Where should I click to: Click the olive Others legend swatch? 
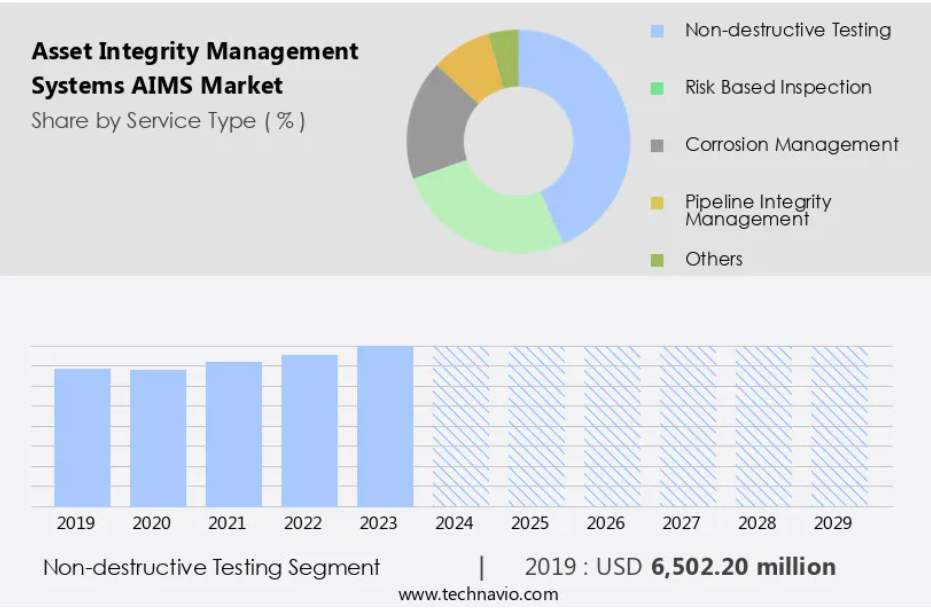tap(657, 260)
